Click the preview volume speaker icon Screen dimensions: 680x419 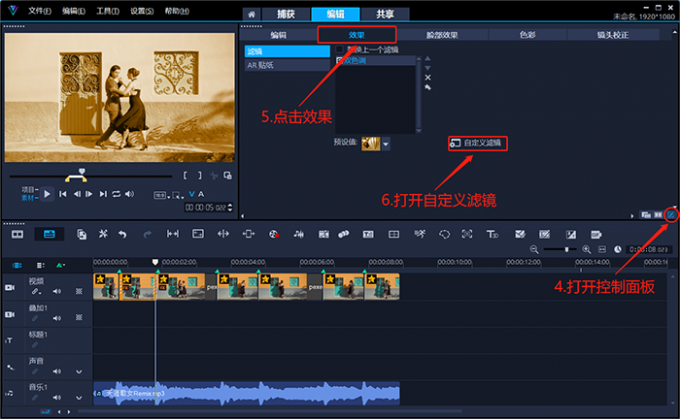coord(130,194)
